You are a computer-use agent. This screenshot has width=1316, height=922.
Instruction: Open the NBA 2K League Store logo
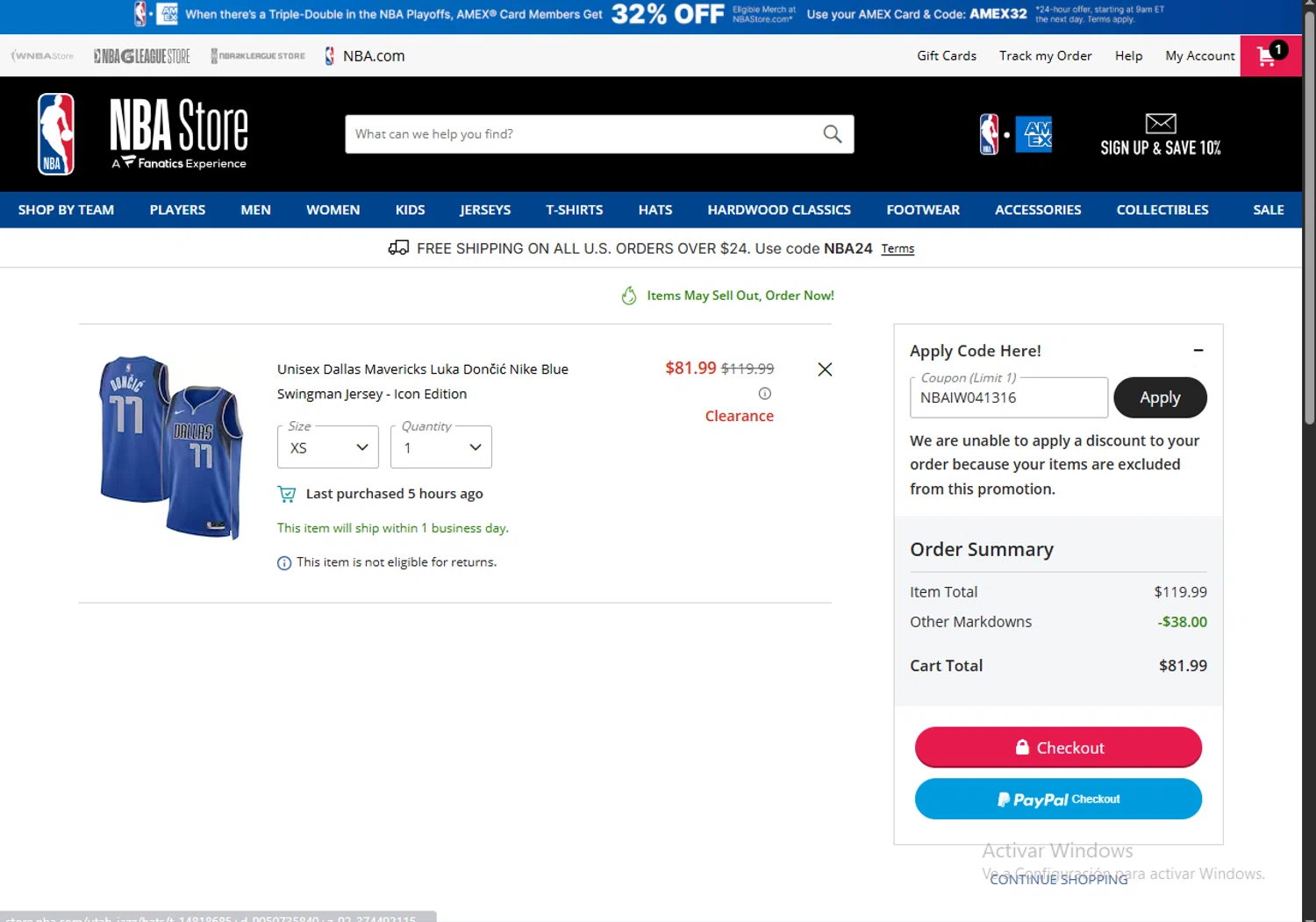coord(258,56)
